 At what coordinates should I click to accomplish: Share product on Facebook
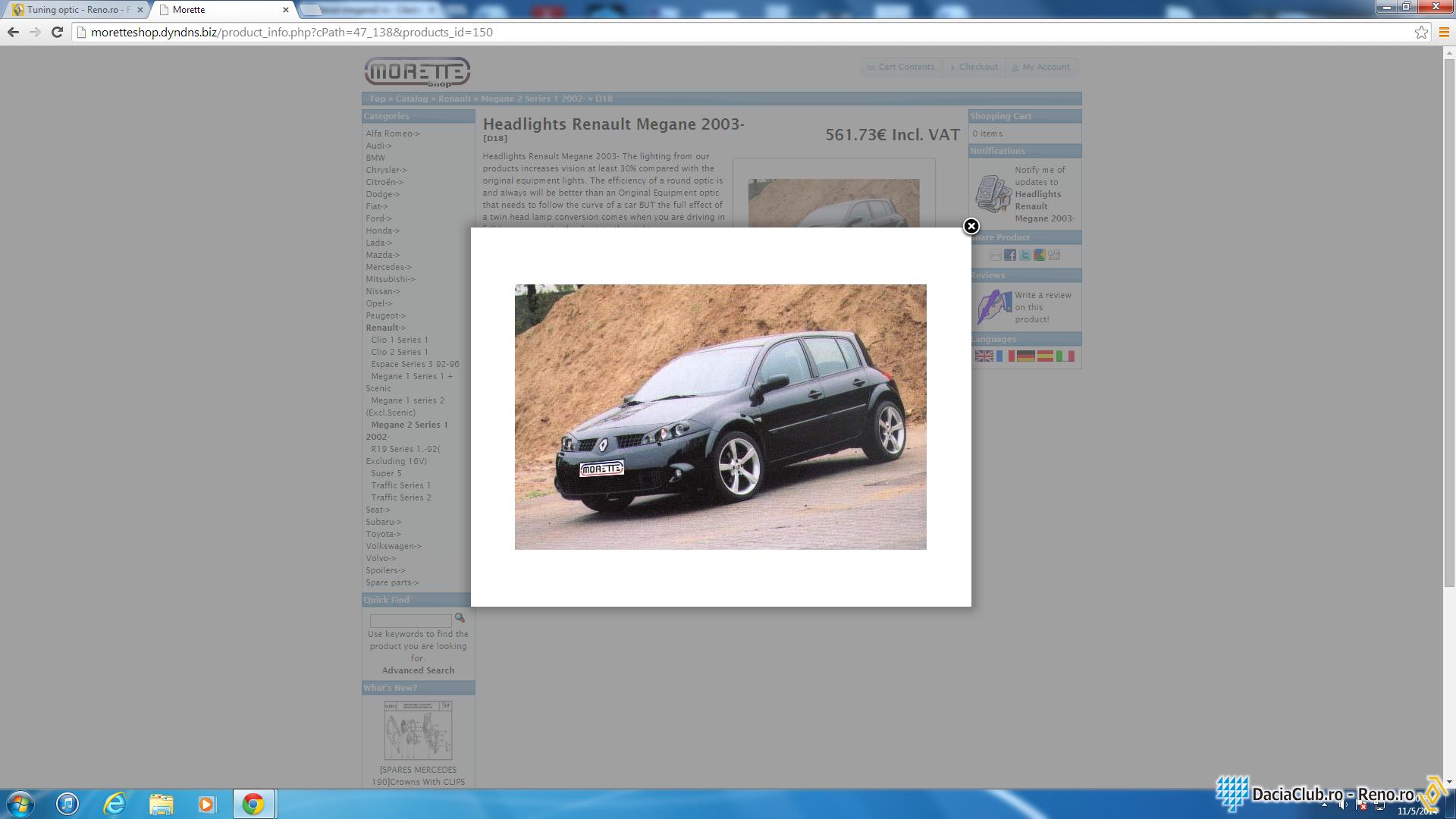coord(1010,255)
